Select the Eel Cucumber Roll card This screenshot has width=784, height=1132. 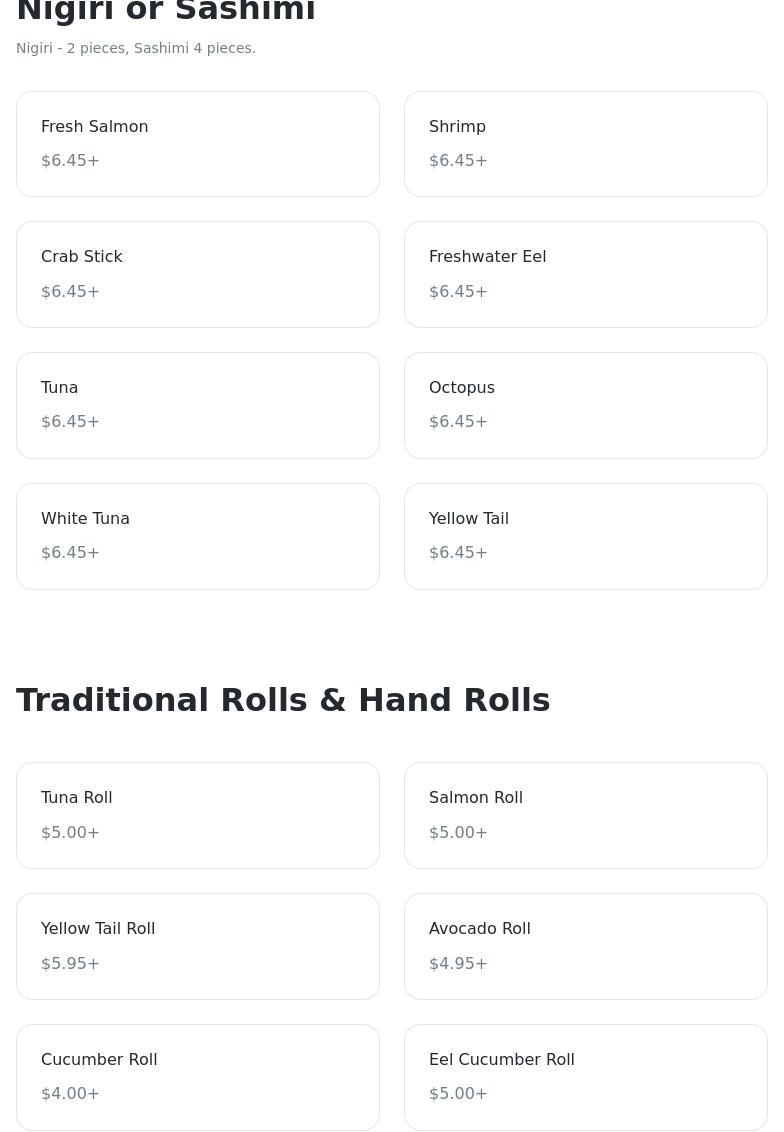click(586, 1077)
